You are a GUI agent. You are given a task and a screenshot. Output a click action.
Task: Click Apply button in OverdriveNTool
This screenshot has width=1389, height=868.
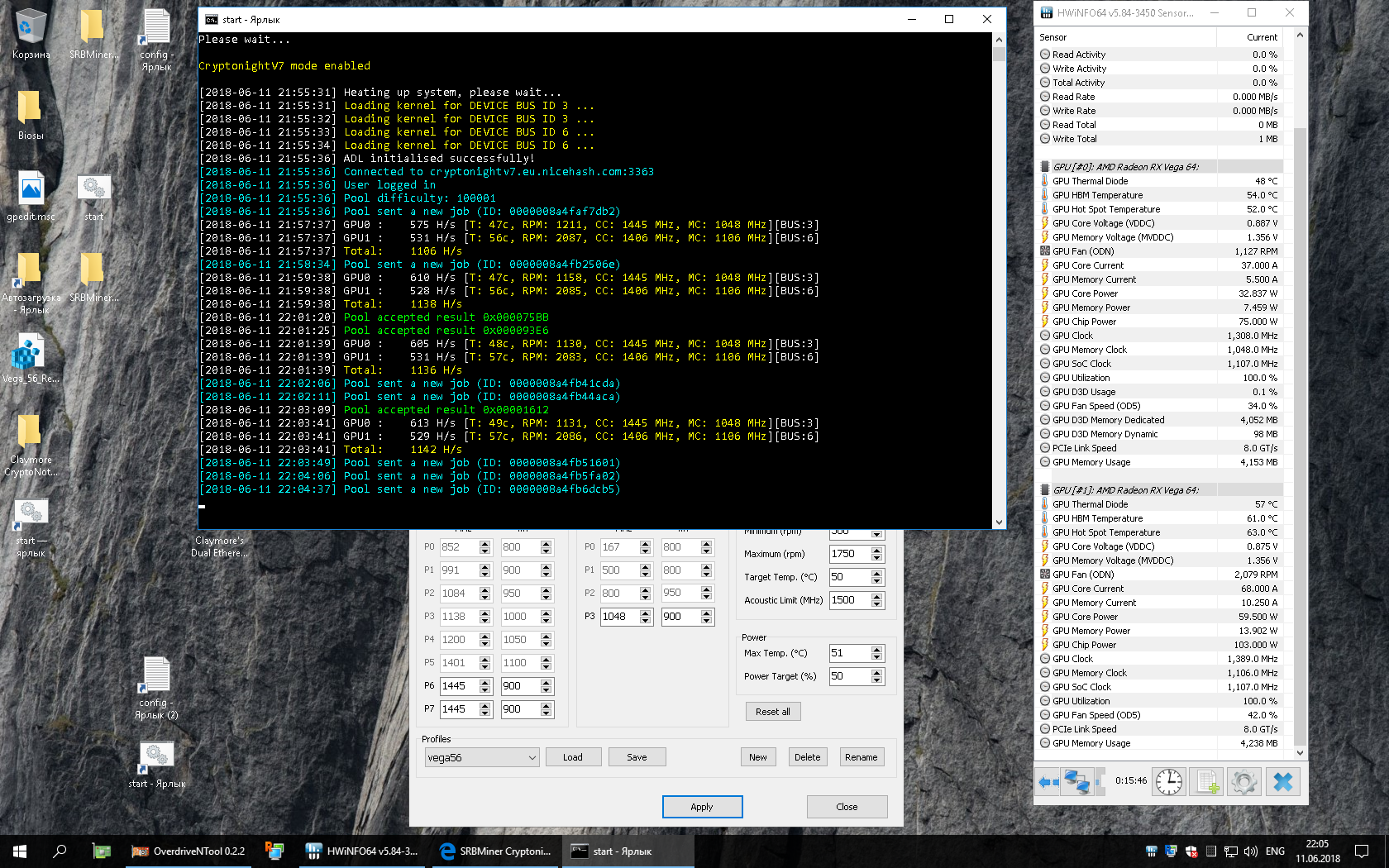click(x=702, y=807)
